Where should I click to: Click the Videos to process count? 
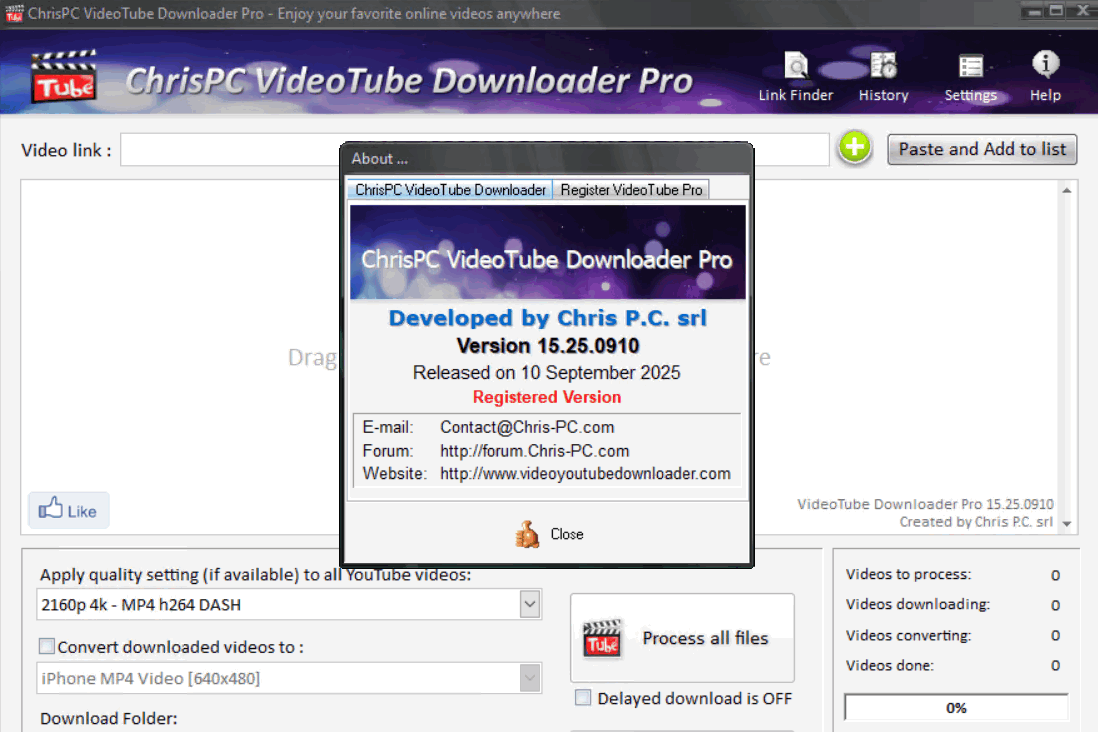[1055, 575]
